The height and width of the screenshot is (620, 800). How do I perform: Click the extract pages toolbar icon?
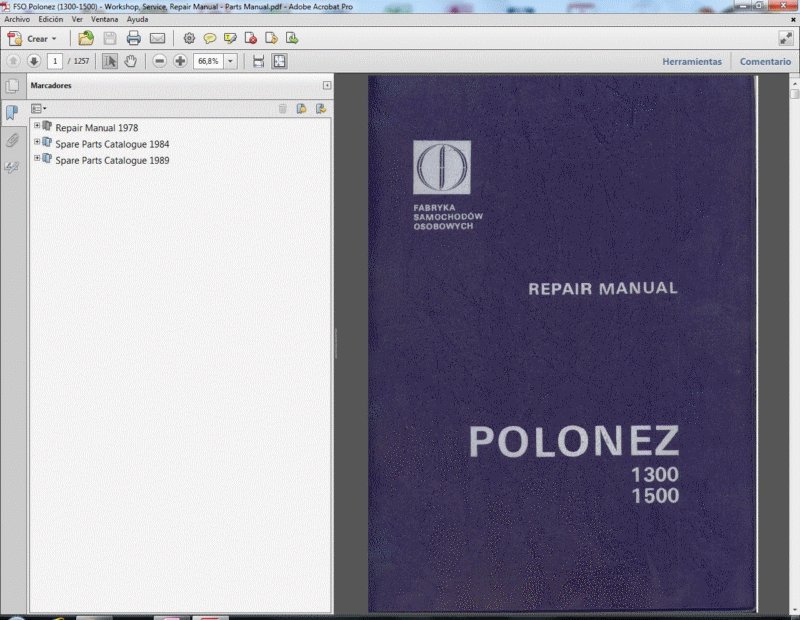[292, 38]
